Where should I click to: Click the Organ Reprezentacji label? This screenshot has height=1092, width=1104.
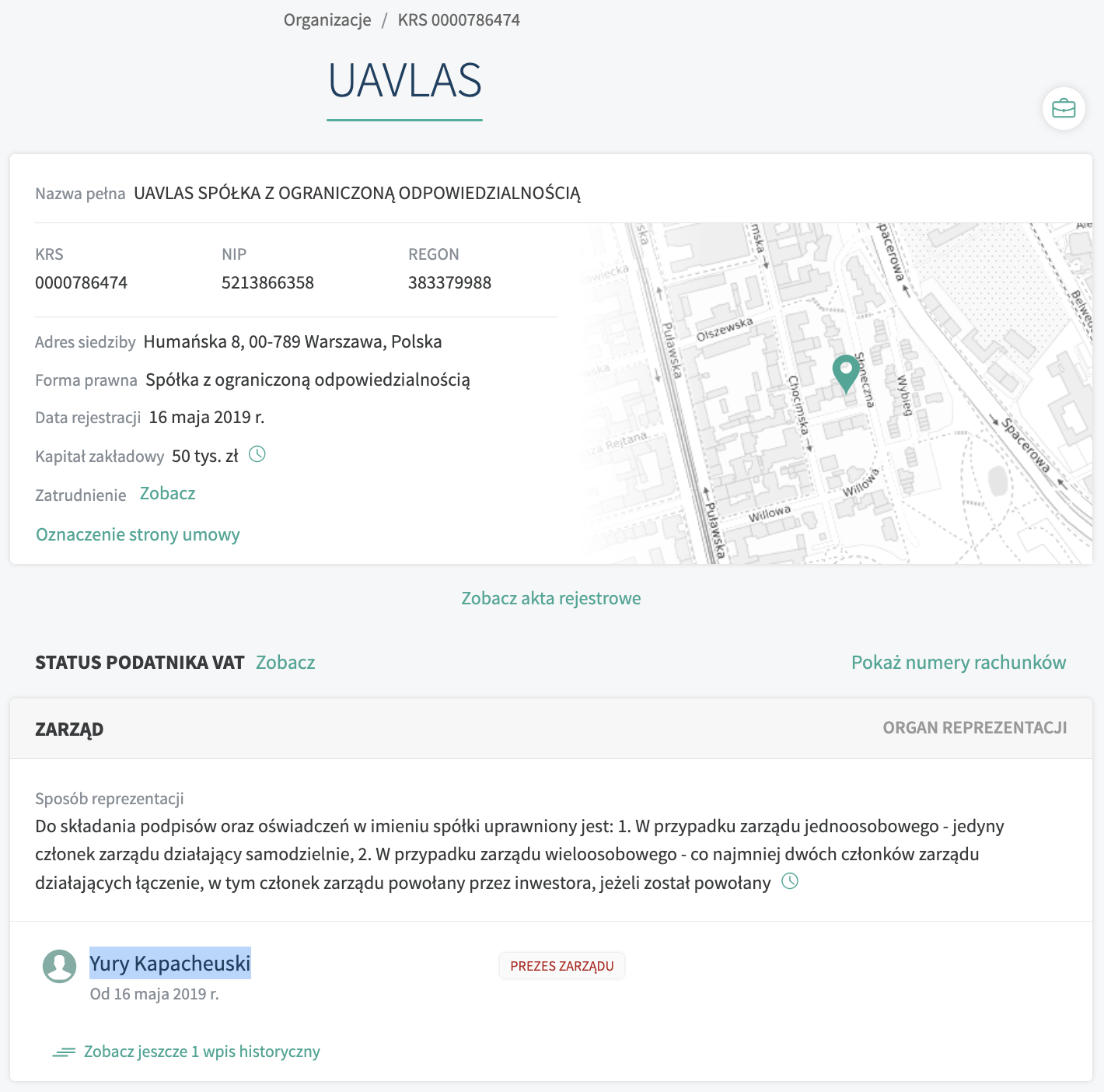975,728
